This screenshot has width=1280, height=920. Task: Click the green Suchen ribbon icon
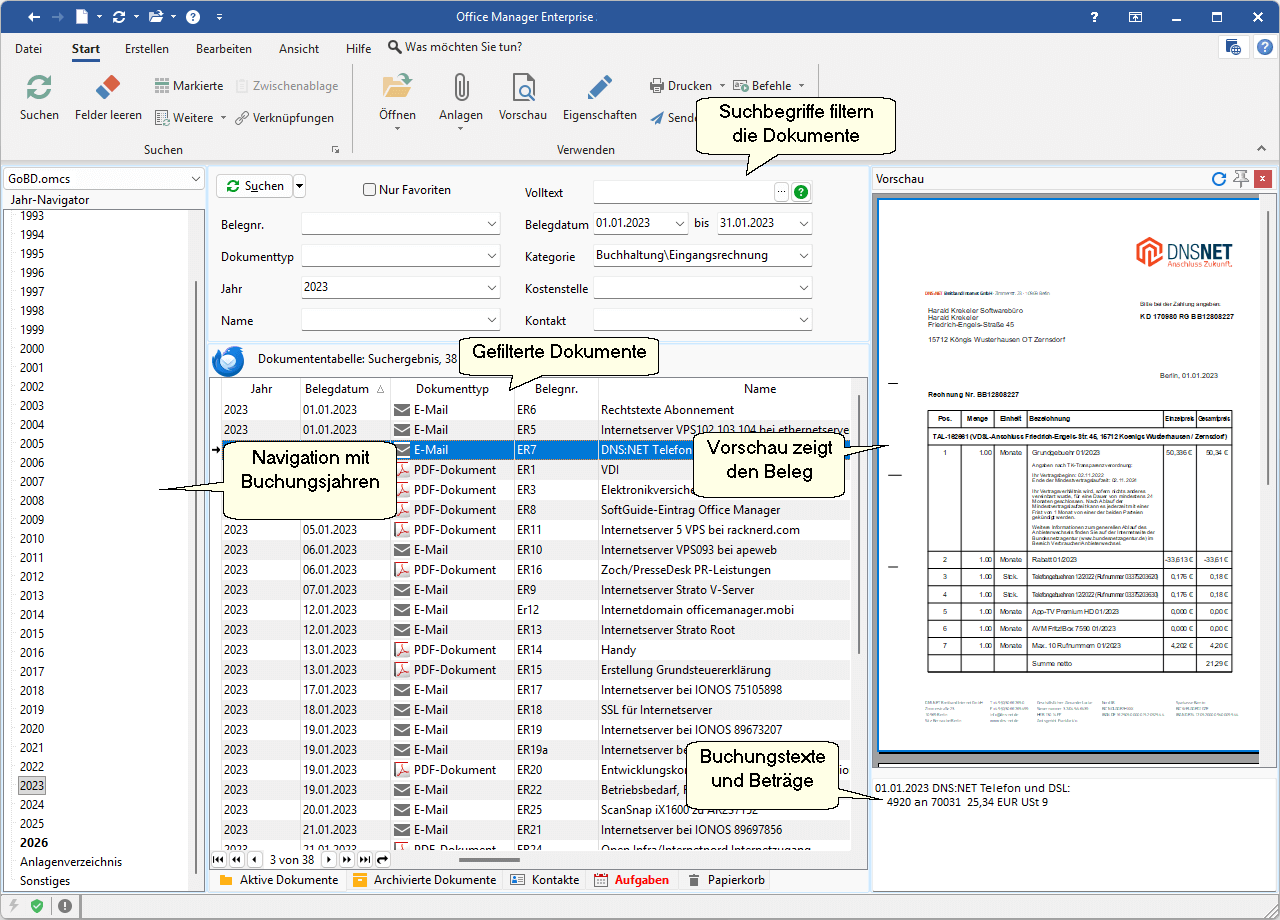coord(39,88)
